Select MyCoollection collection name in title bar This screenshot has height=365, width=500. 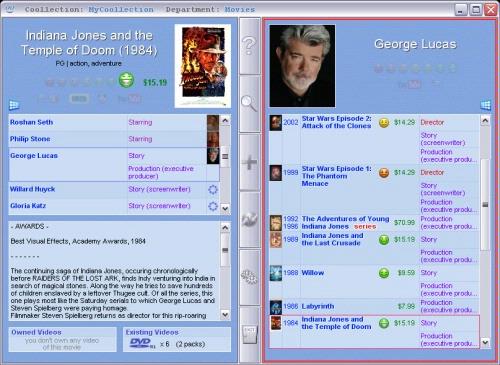pos(121,10)
